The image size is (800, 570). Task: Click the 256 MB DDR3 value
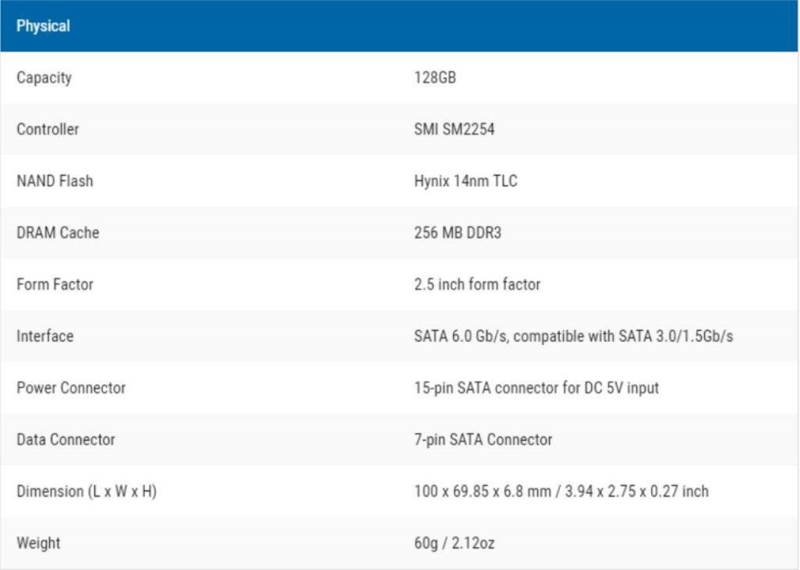(x=458, y=233)
